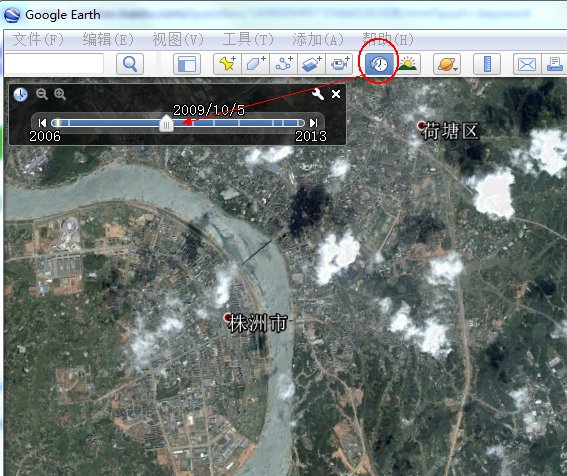Add a placemark with the pushpin icon
The image size is (567, 476).
227,64
